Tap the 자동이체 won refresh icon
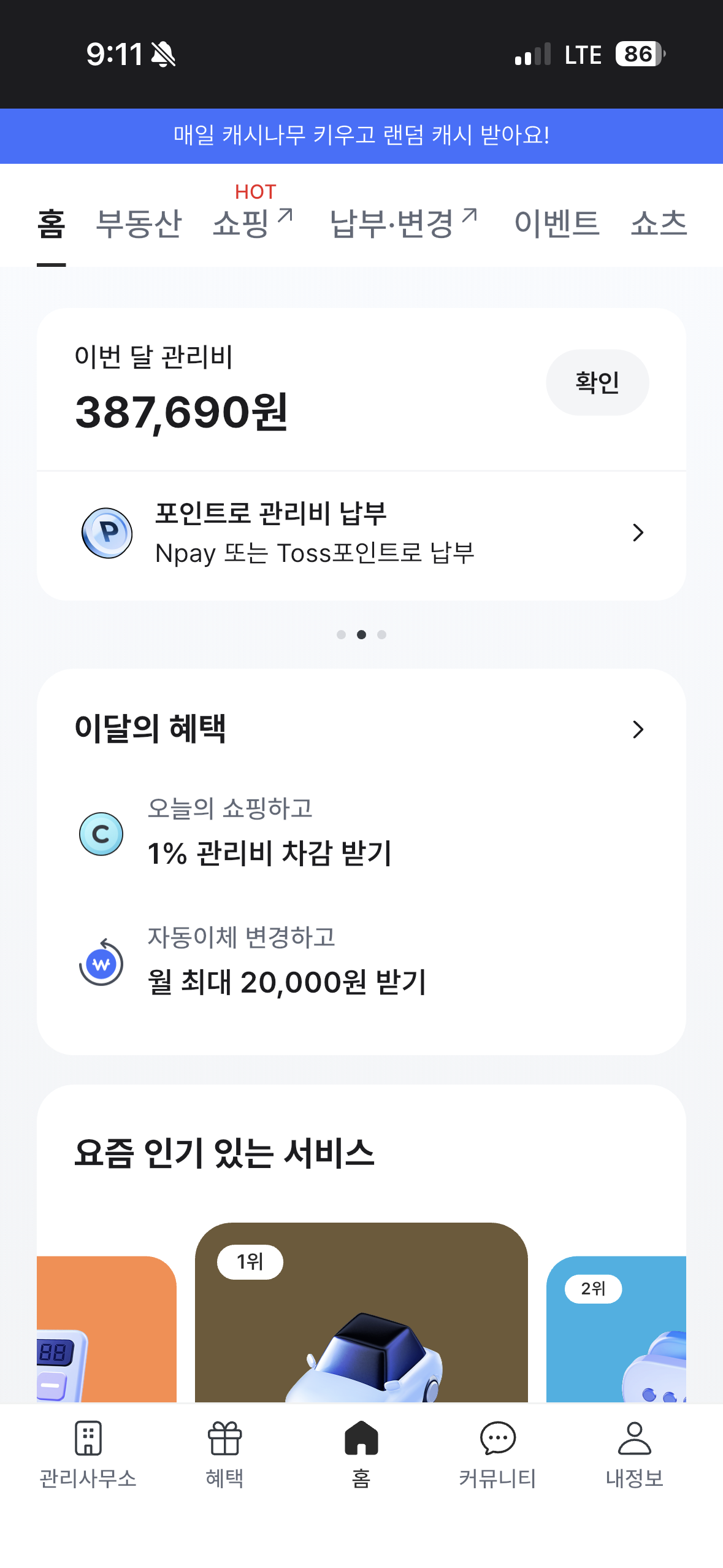 coord(101,963)
